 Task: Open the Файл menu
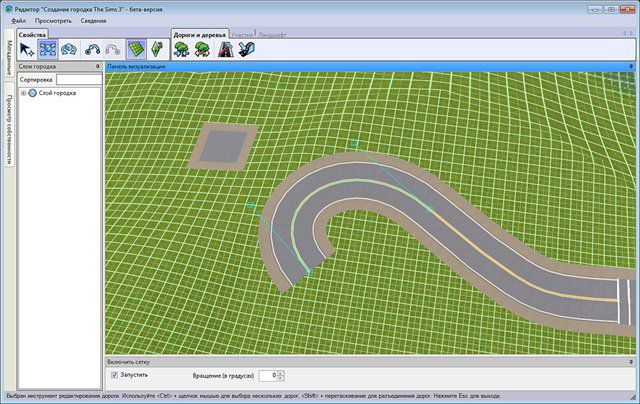[x=19, y=20]
